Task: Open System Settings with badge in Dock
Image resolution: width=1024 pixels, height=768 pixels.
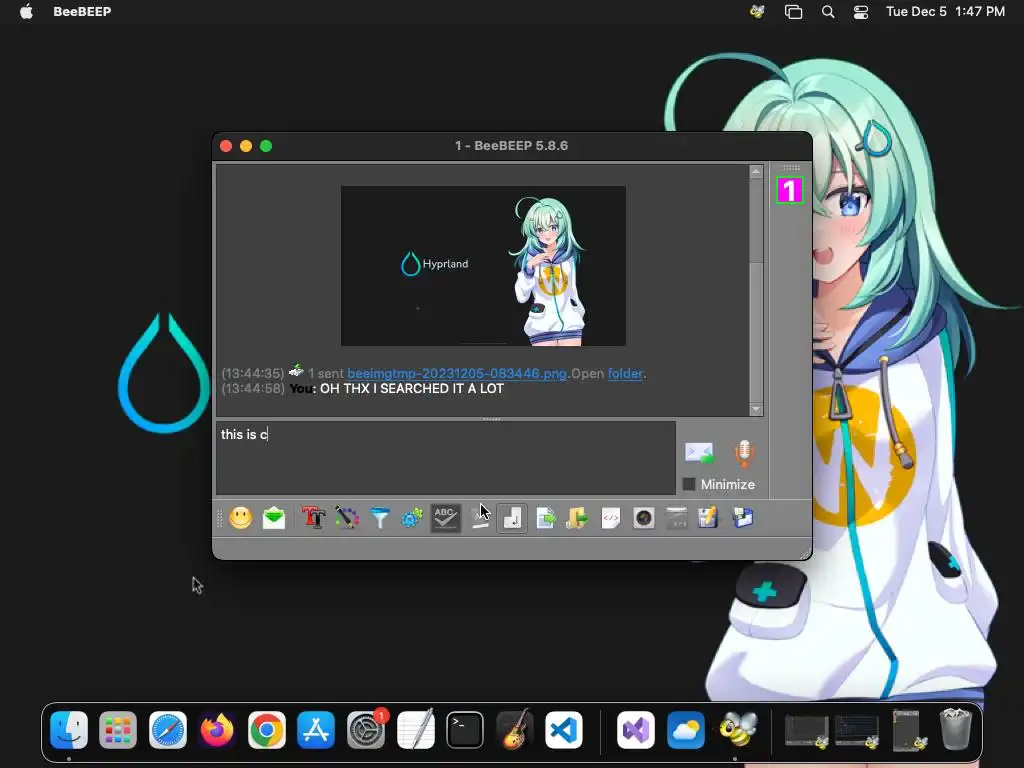Action: [x=366, y=729]
